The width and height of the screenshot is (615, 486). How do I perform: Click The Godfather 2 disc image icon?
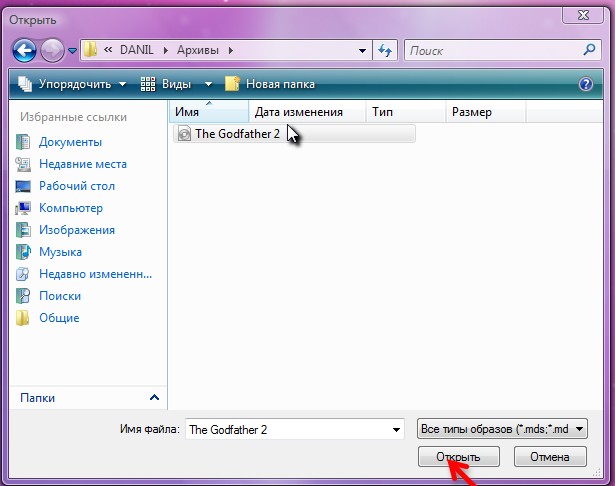tap(184, 134)
